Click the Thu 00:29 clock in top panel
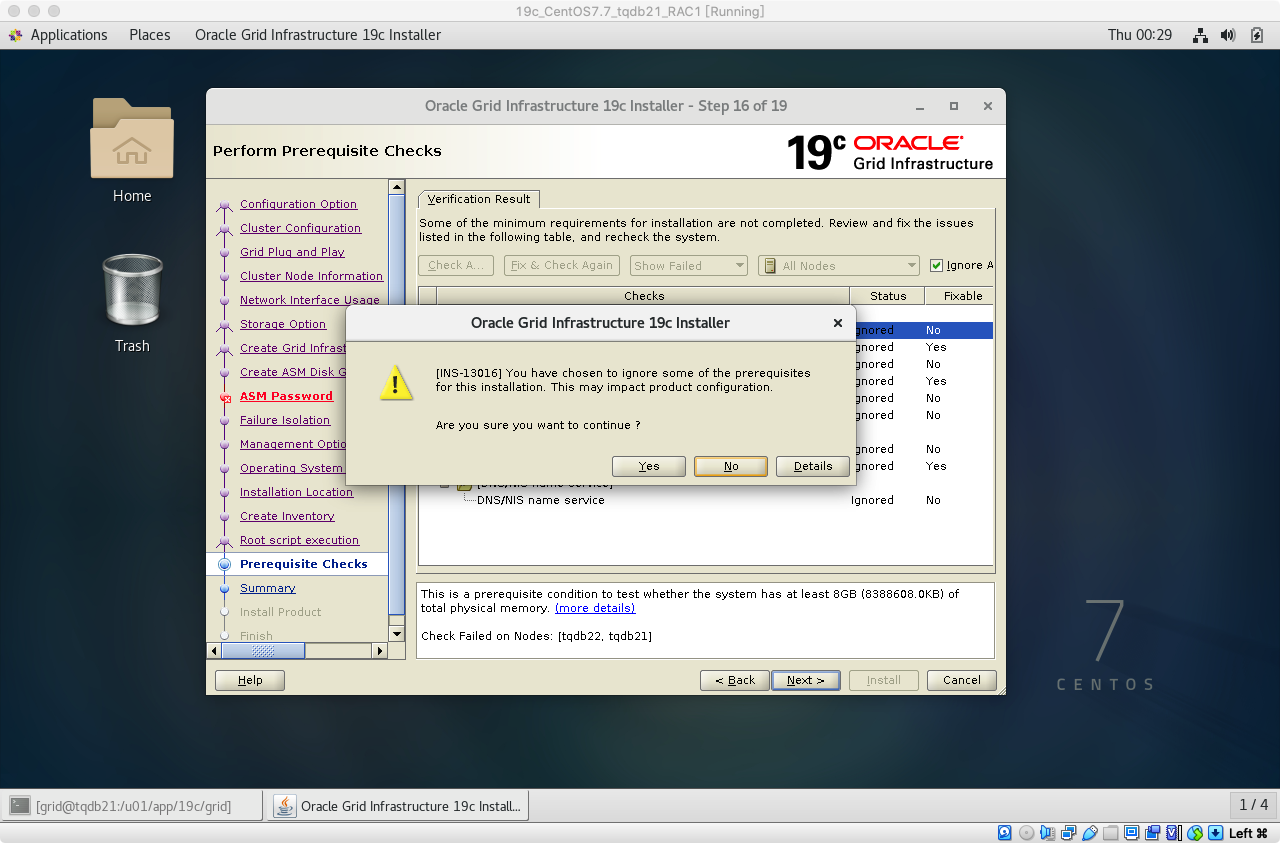Screen dimensions: 1280x843 coord(1140,35)
